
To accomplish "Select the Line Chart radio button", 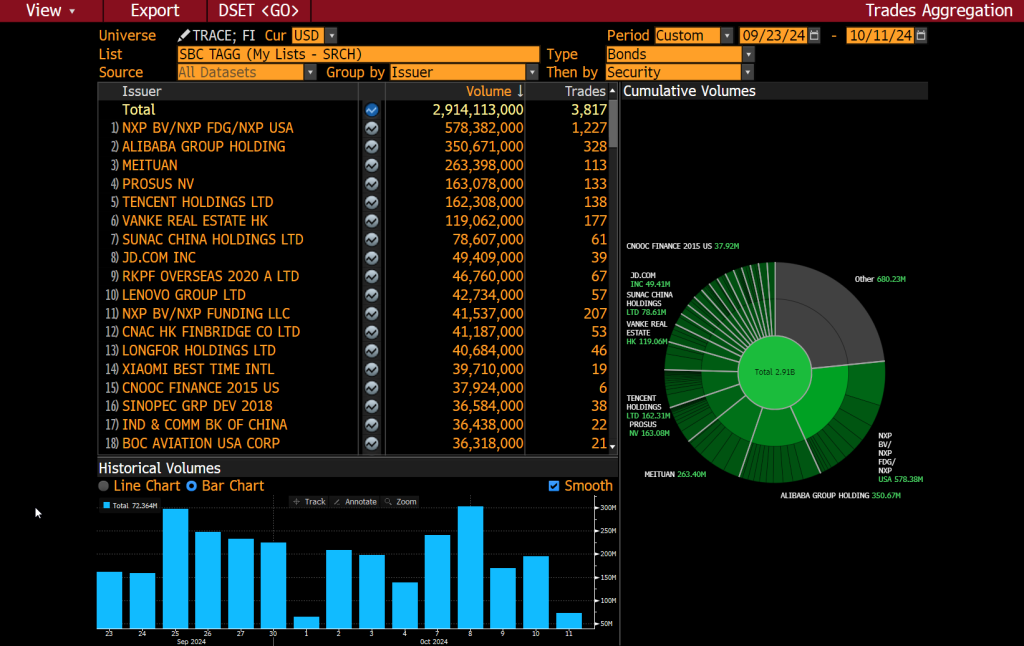I will [x=103, y=486].
